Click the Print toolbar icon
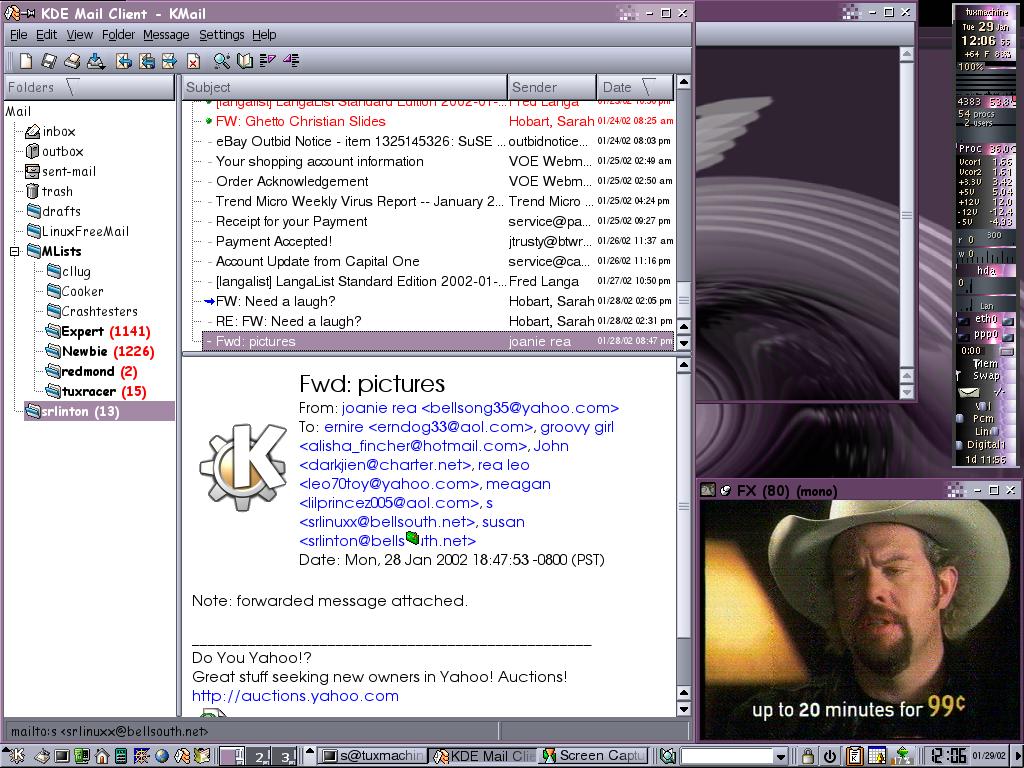 point(72,61)
